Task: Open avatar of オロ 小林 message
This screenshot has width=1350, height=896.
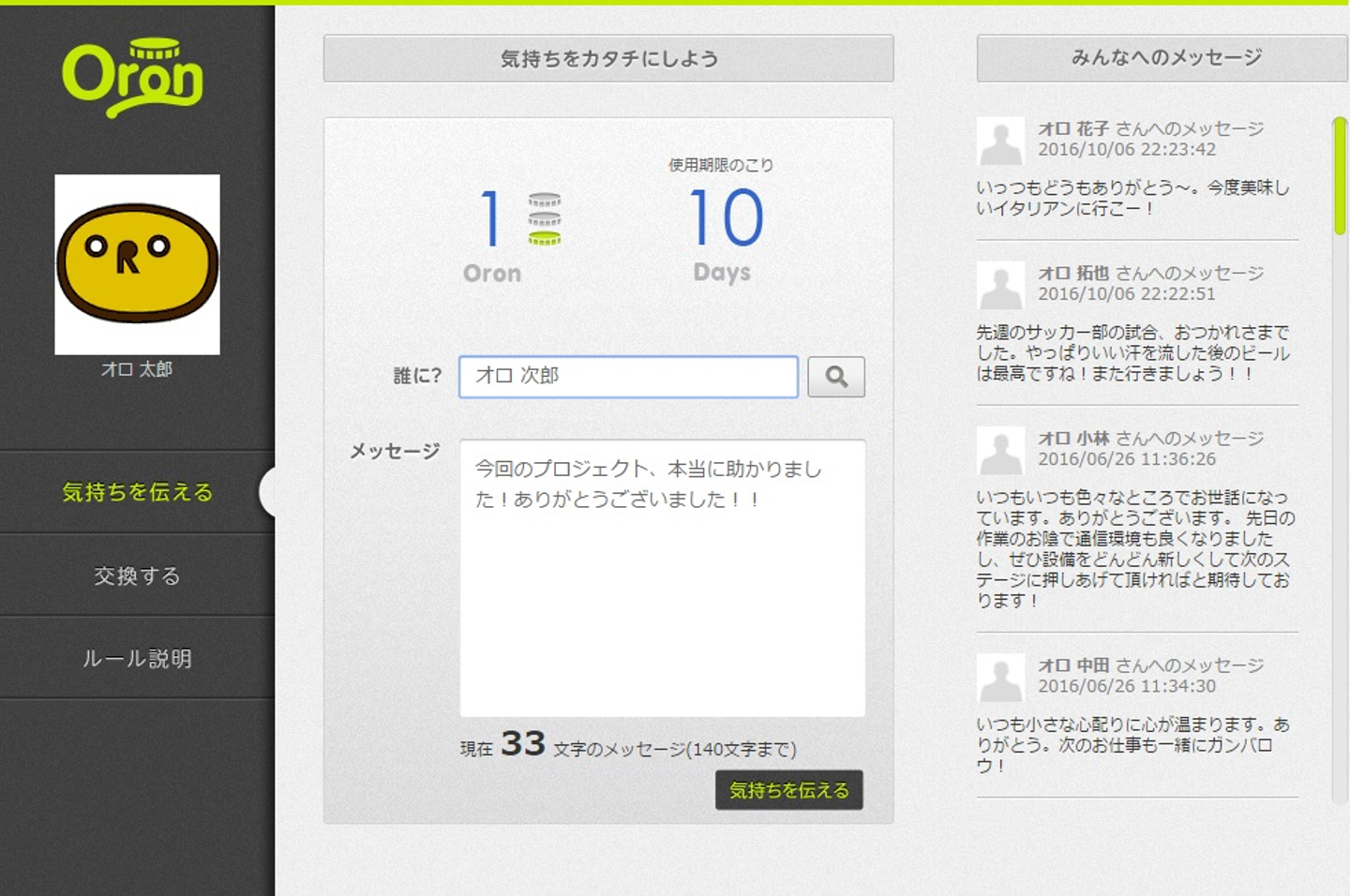Action: [1000, 451]
